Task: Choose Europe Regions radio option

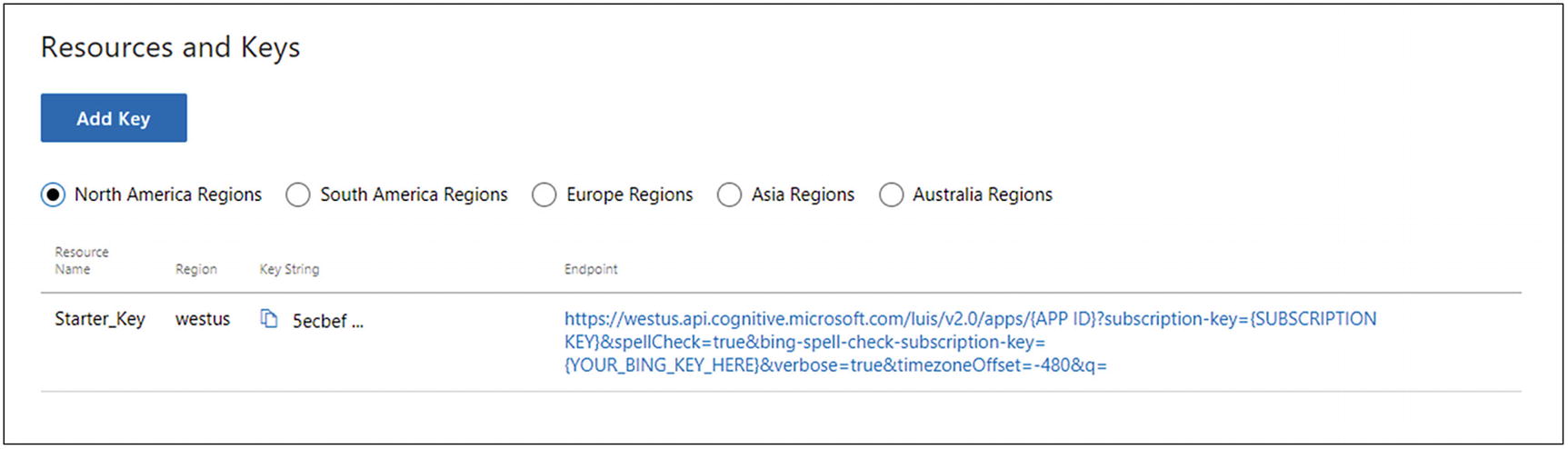Action: 544,195
